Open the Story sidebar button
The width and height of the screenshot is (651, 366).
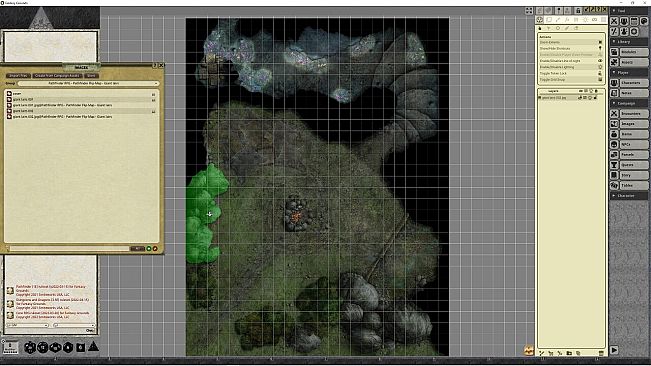point(634,175)
